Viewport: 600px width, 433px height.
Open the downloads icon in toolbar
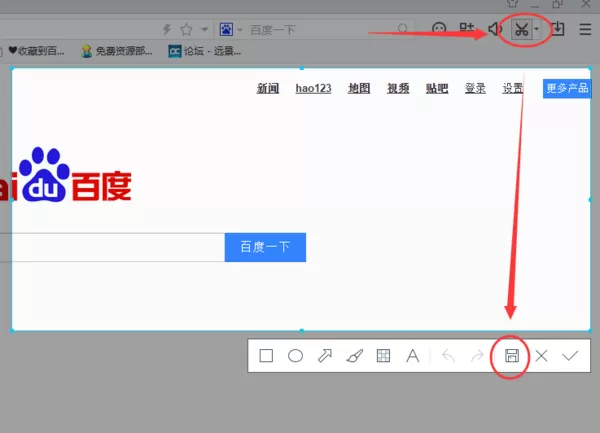pos(558,29)
